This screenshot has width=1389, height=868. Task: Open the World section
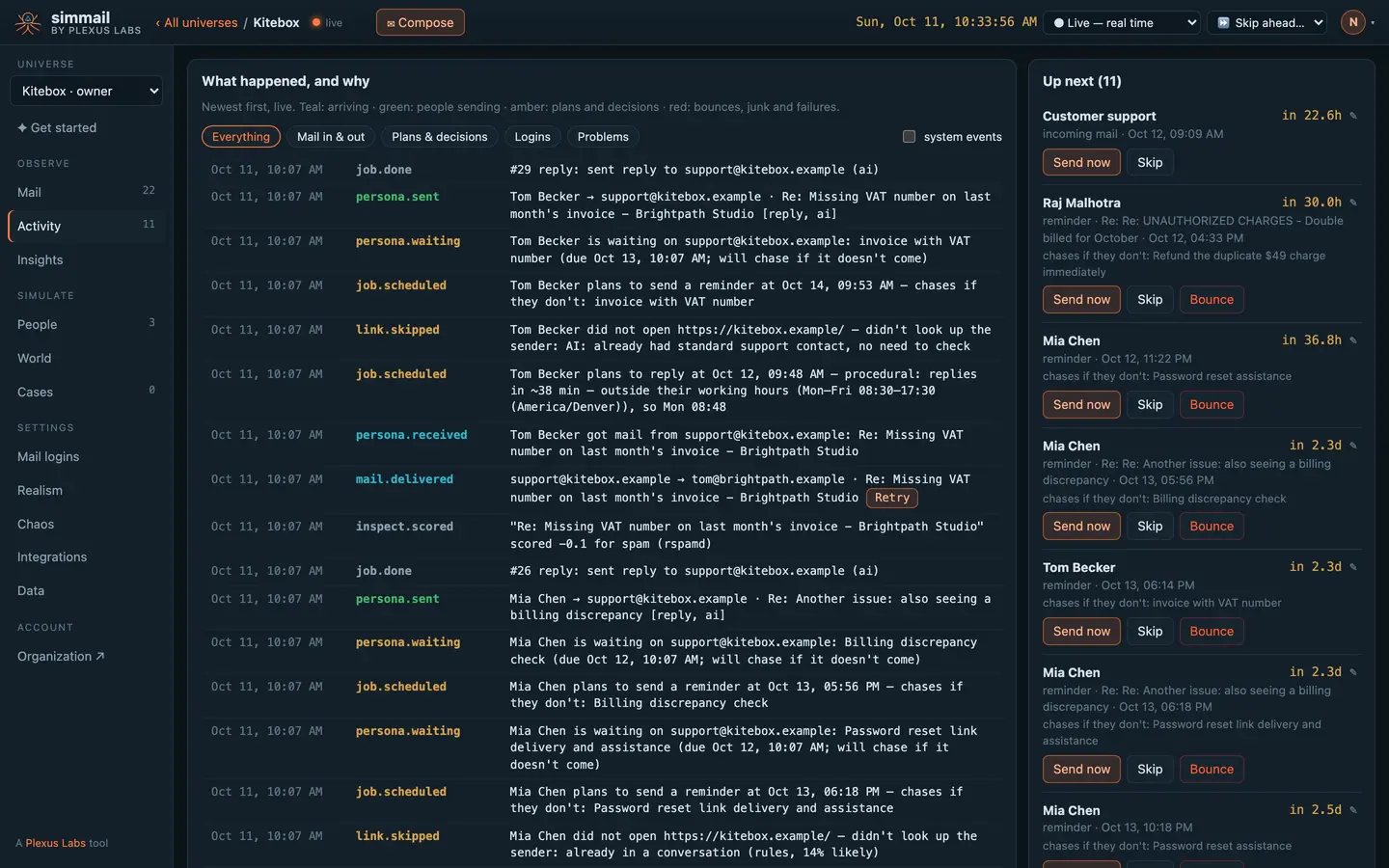point(86,358)
